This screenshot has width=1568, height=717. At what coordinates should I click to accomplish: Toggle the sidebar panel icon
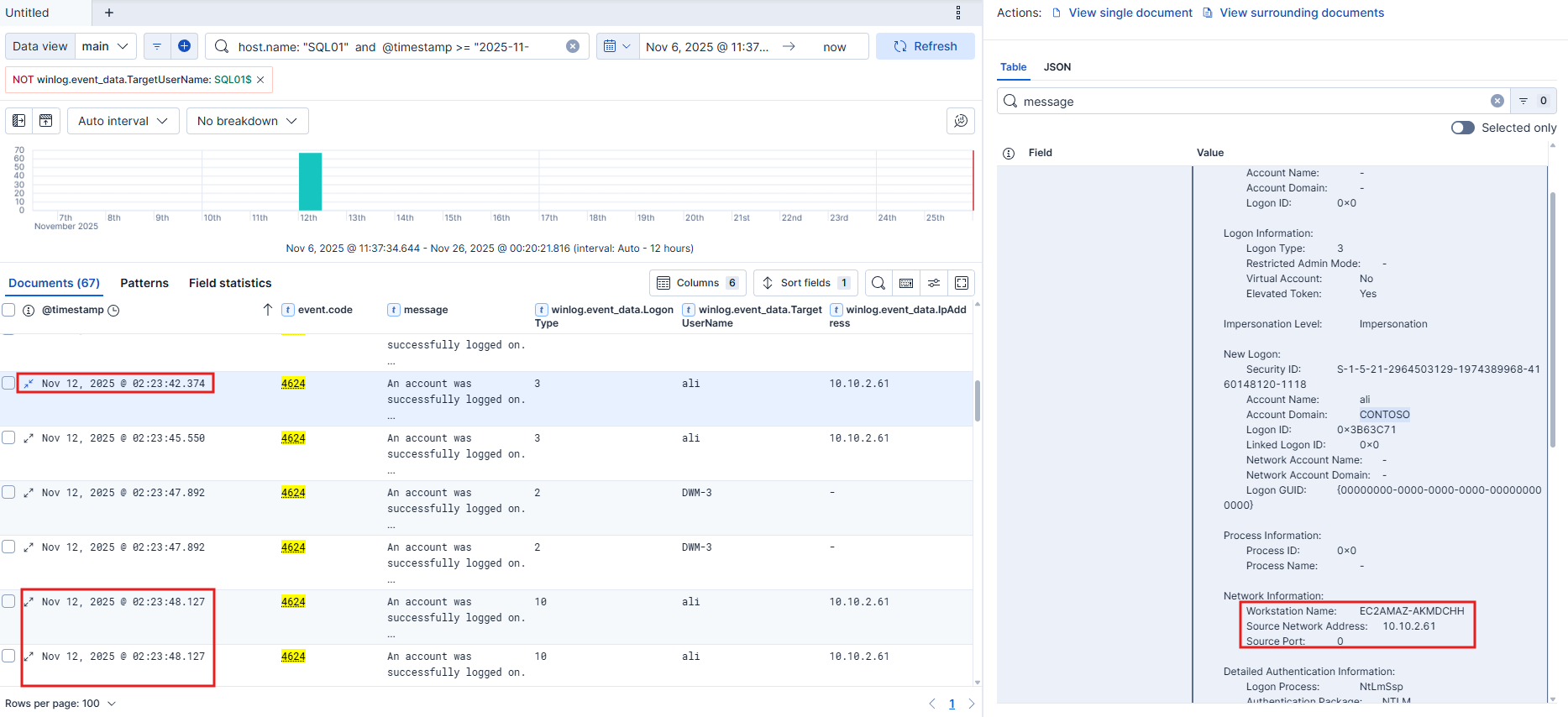click(18, 121)
